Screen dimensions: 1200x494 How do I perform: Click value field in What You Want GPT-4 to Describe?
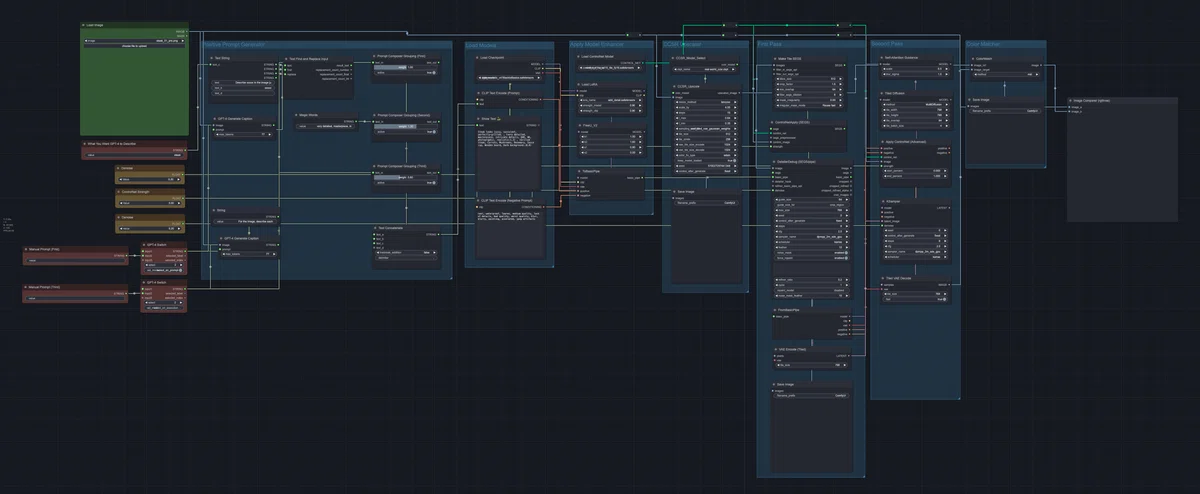coord(135,155)
